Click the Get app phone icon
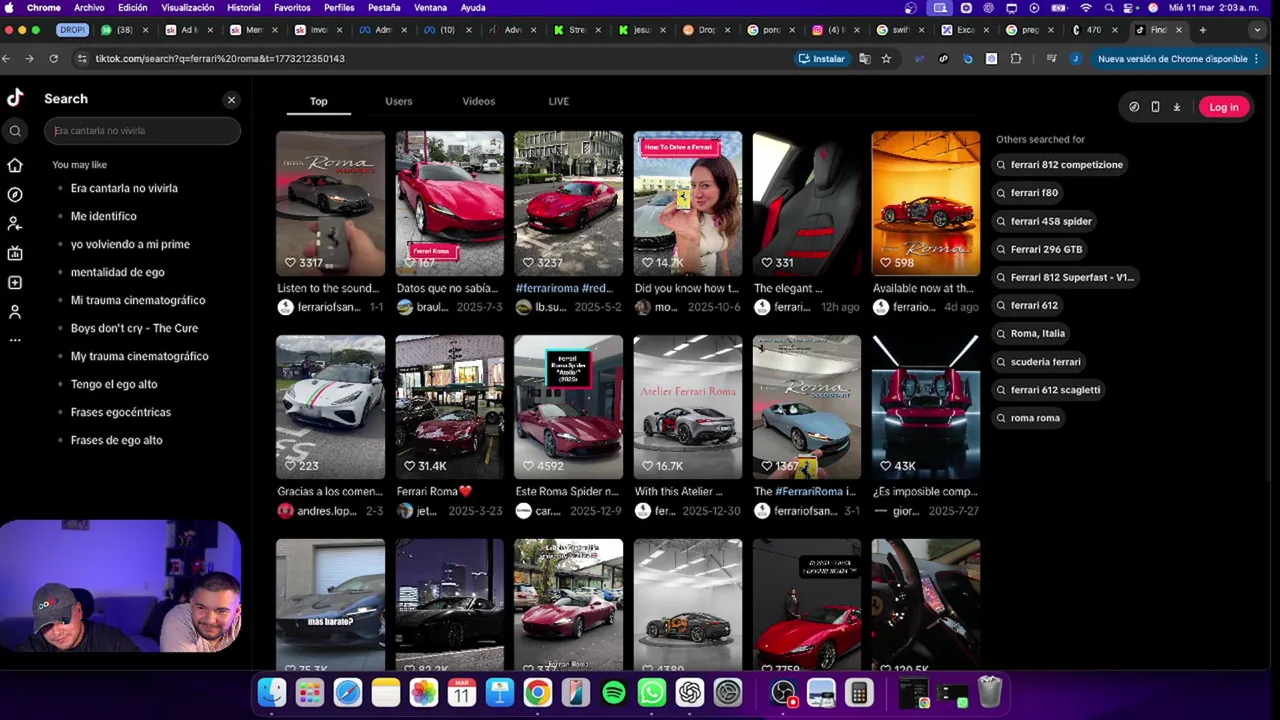This screenshot has height=720, width=1280. click(x=1155, y=107)
